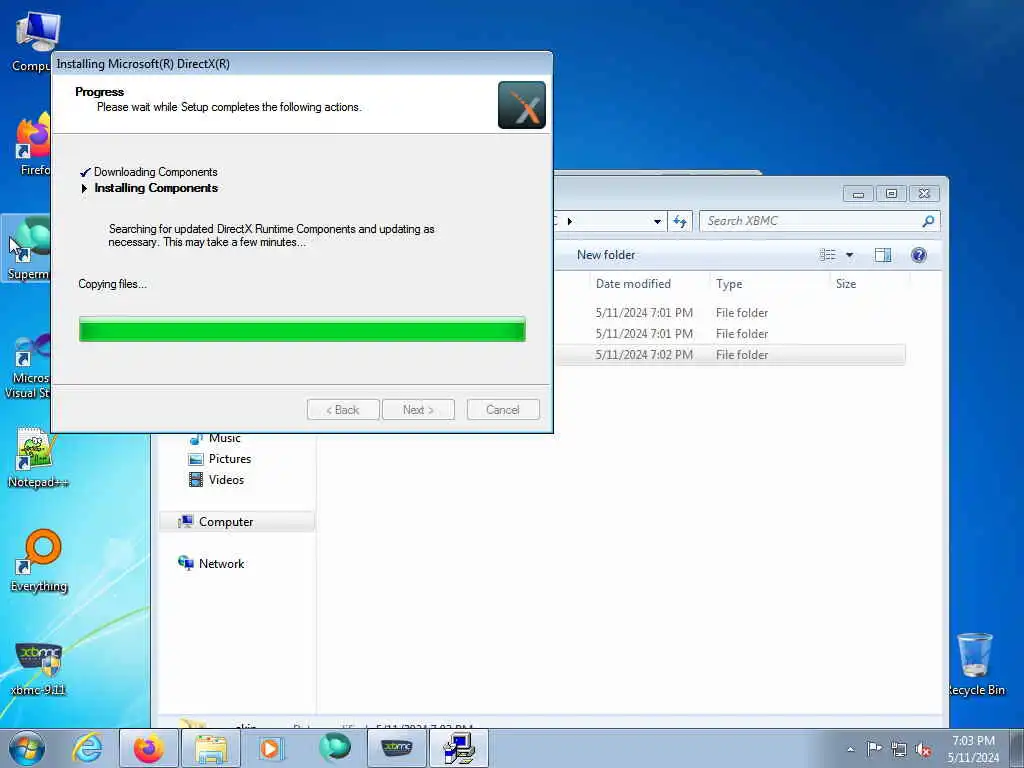This screenshot has height=768, width=1024.
Task: Open Firefox from the taskbar
Action: coord(149,748)
